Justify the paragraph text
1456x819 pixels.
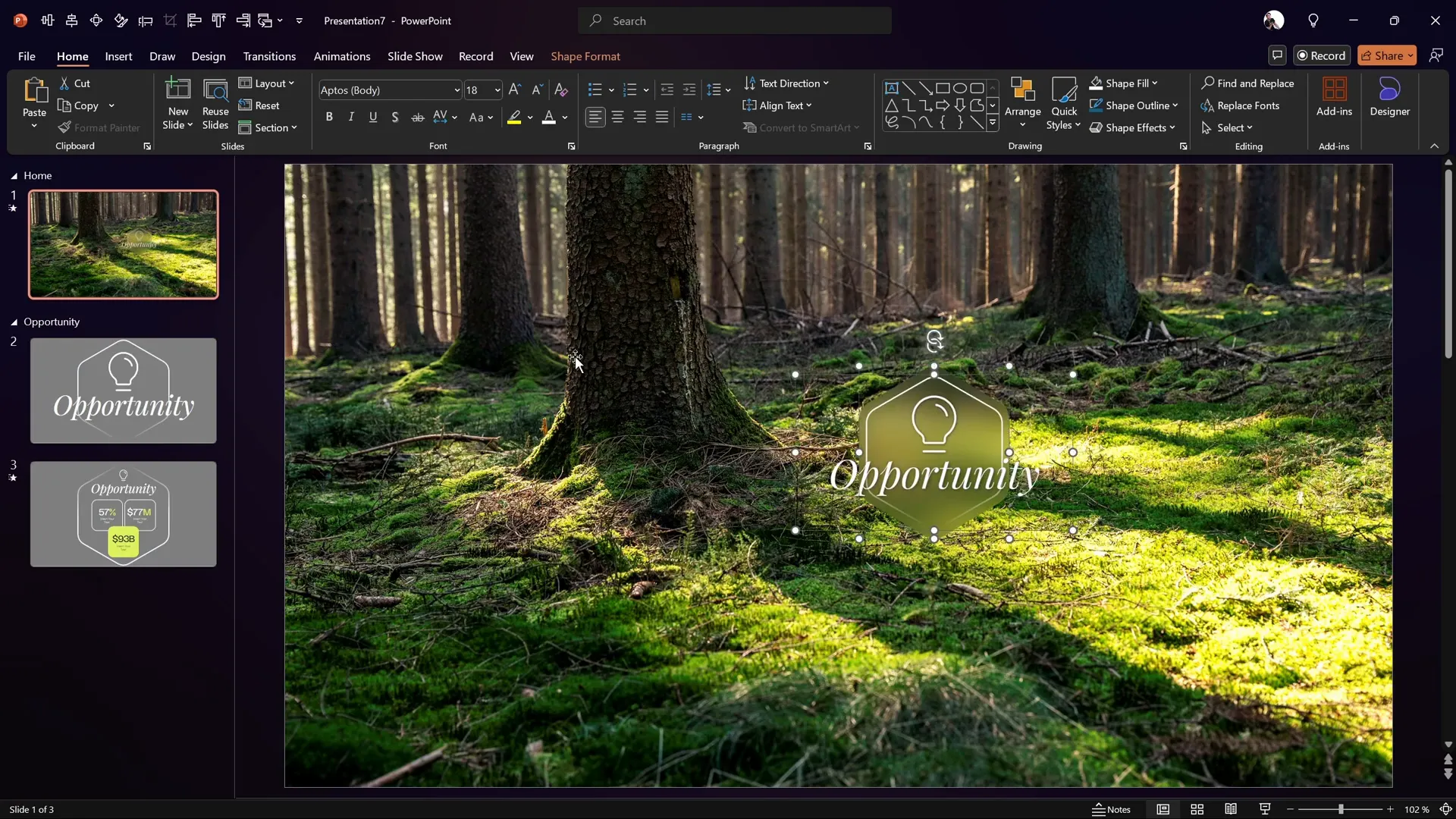point(662,117)
